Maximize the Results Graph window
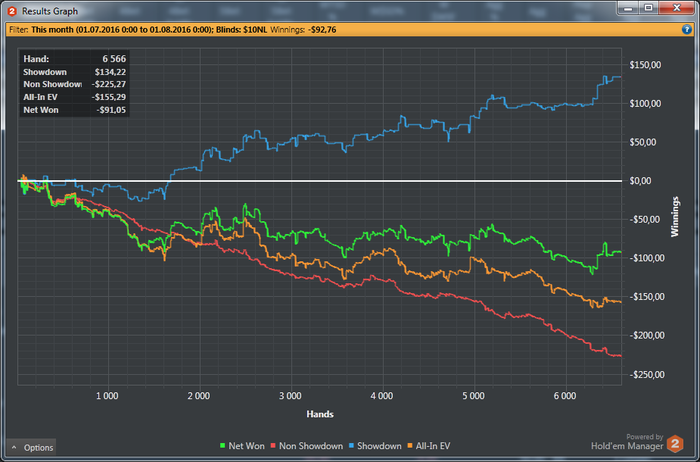Image resolution: width=700 pixels, height=462 pixels. [648, 8]
